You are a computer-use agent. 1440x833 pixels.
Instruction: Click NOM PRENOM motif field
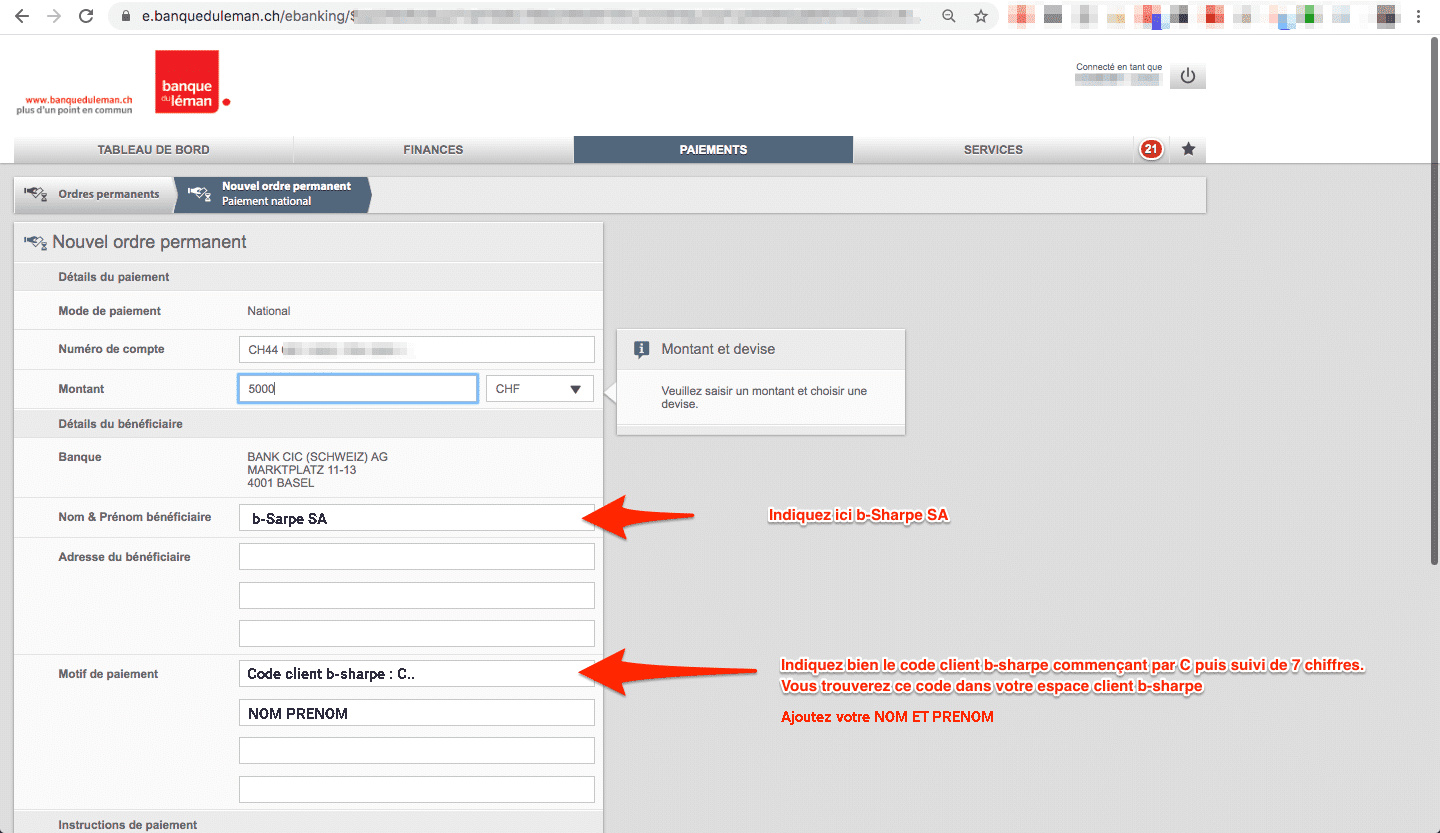[416, 712]
